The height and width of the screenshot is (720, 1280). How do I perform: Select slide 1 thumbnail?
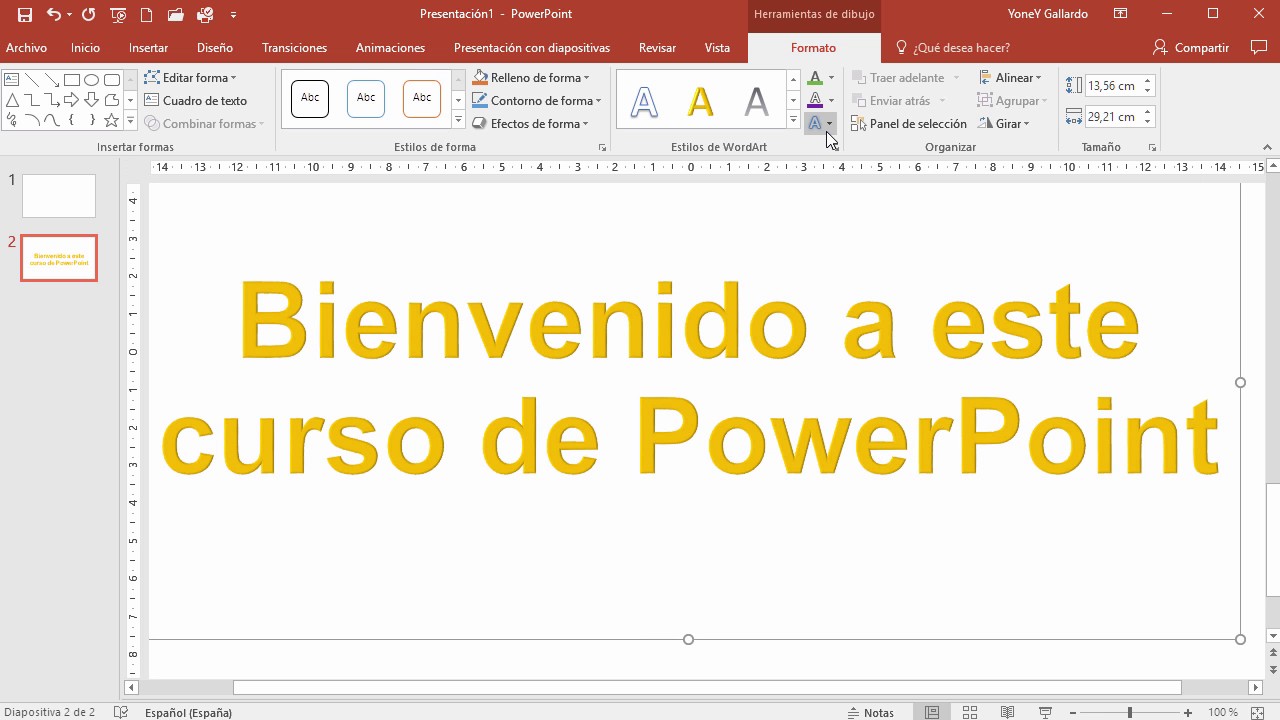pos(59,196)
